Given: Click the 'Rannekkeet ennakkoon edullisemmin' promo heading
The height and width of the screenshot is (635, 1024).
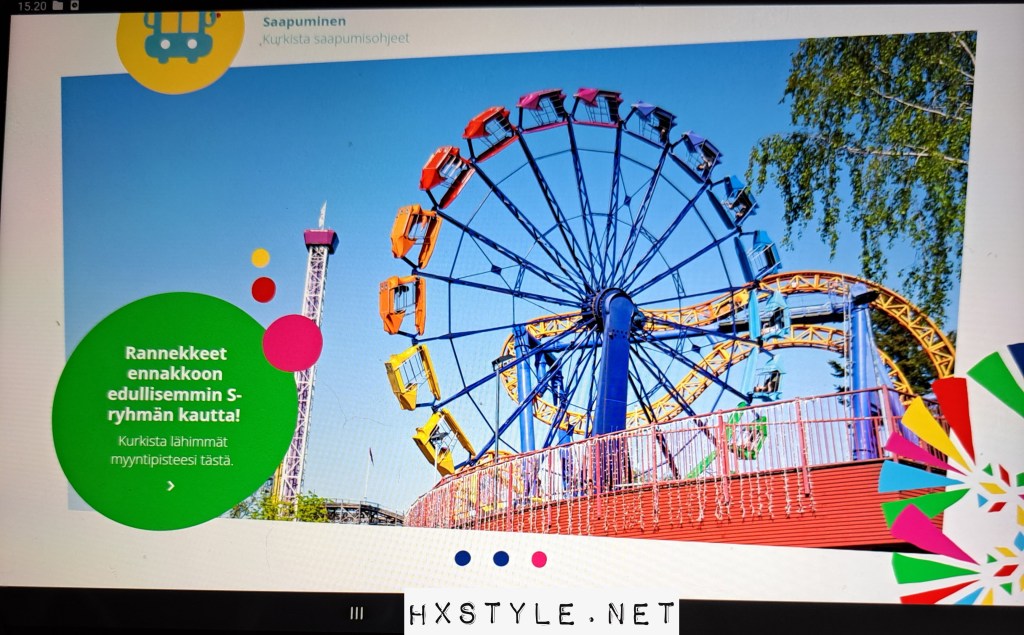Looking at the screenshot, I should pyautogui.click(x=176, y=383).
